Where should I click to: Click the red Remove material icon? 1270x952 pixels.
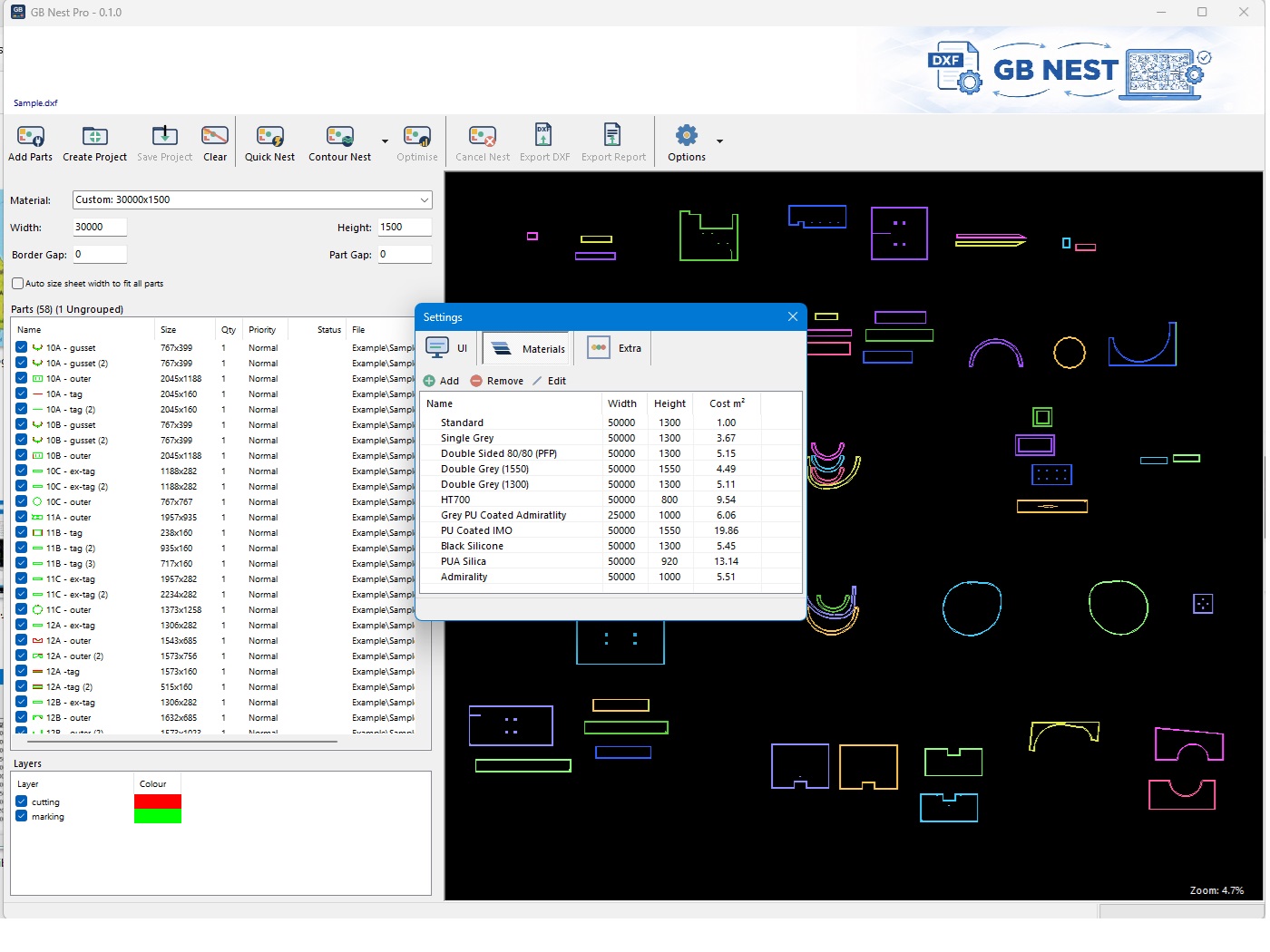tap(476, 381)
